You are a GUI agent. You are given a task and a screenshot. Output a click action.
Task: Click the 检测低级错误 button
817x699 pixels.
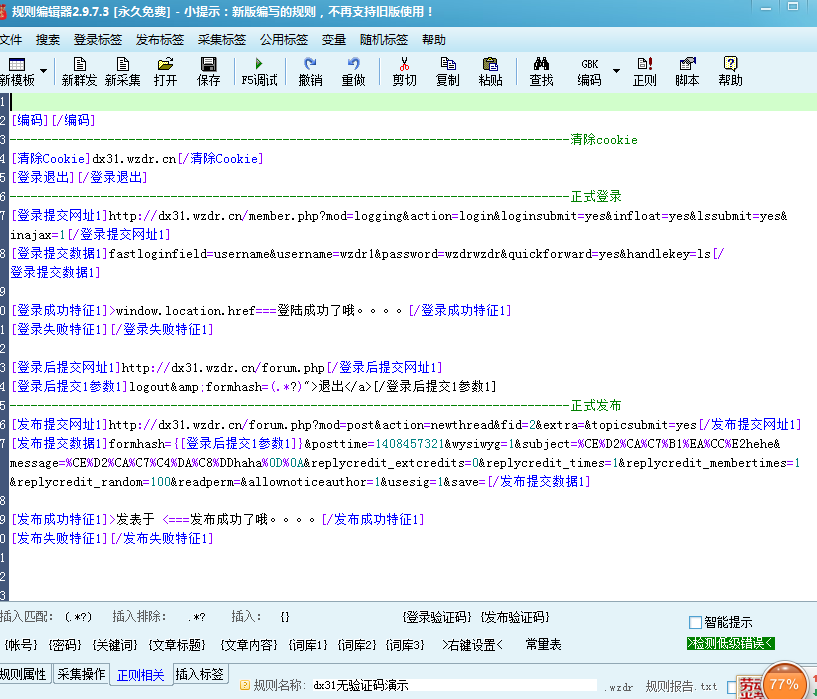731,643
